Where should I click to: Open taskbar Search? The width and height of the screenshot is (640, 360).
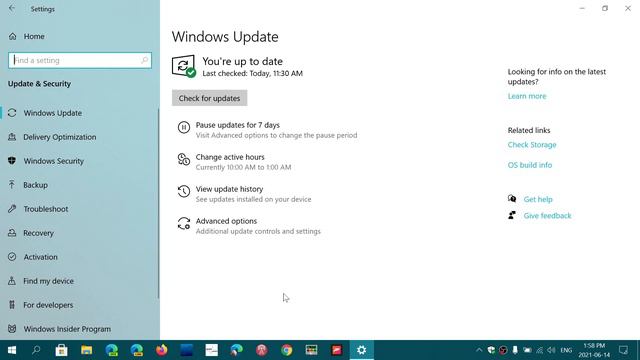click(36, 350)
